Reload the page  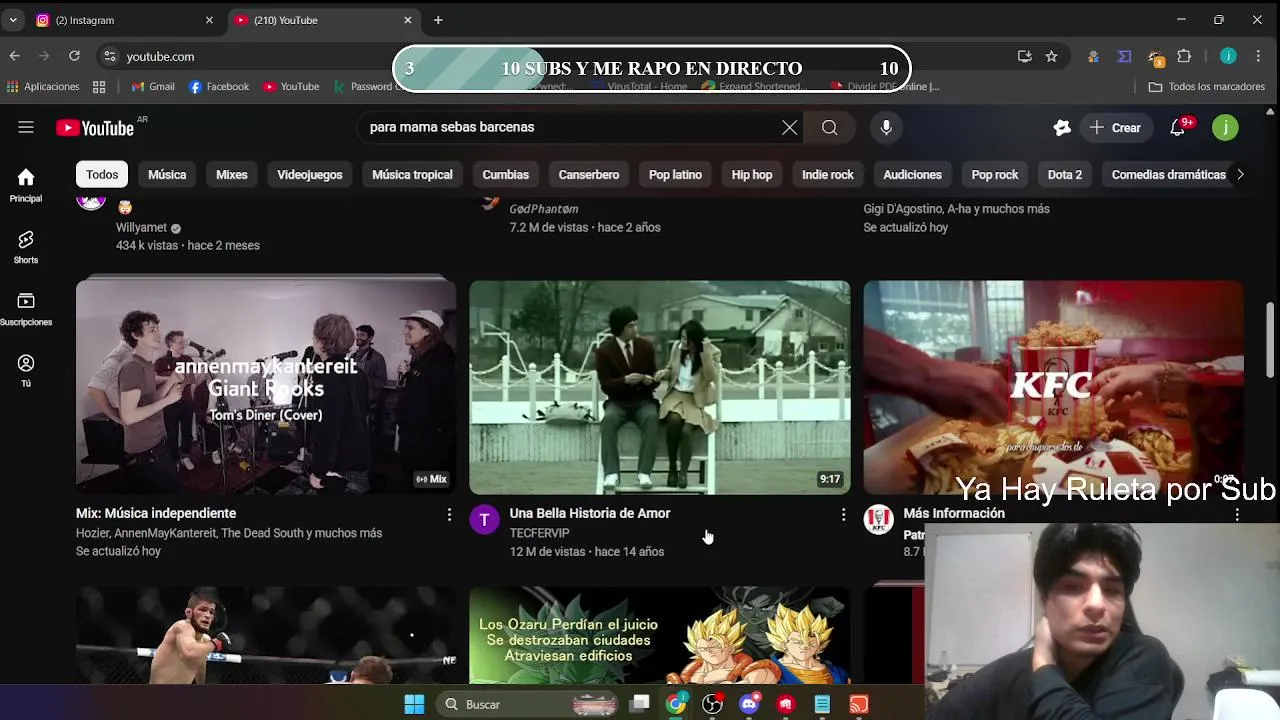74,56
